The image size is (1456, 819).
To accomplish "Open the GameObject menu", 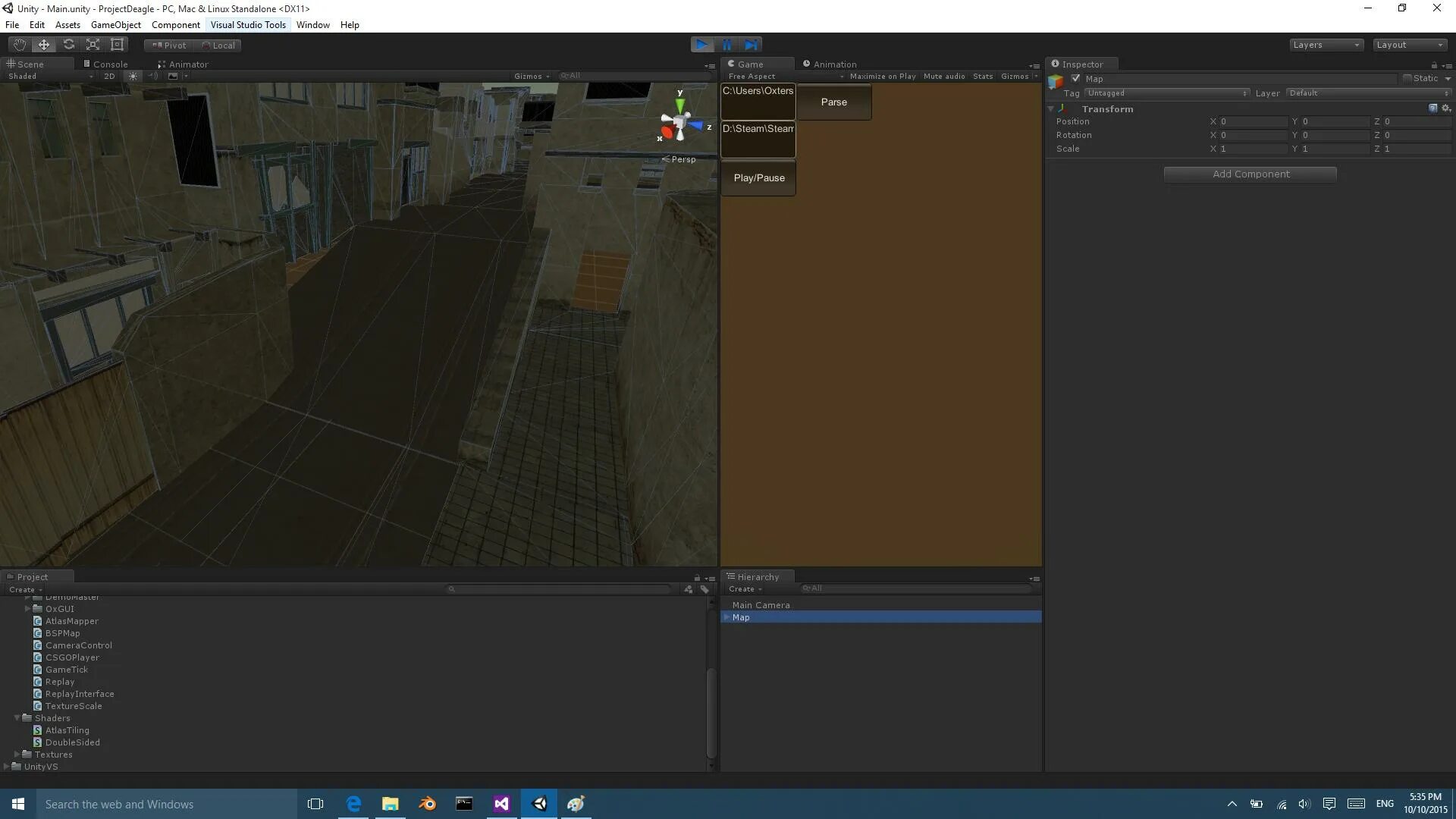I will click(115, 25).
